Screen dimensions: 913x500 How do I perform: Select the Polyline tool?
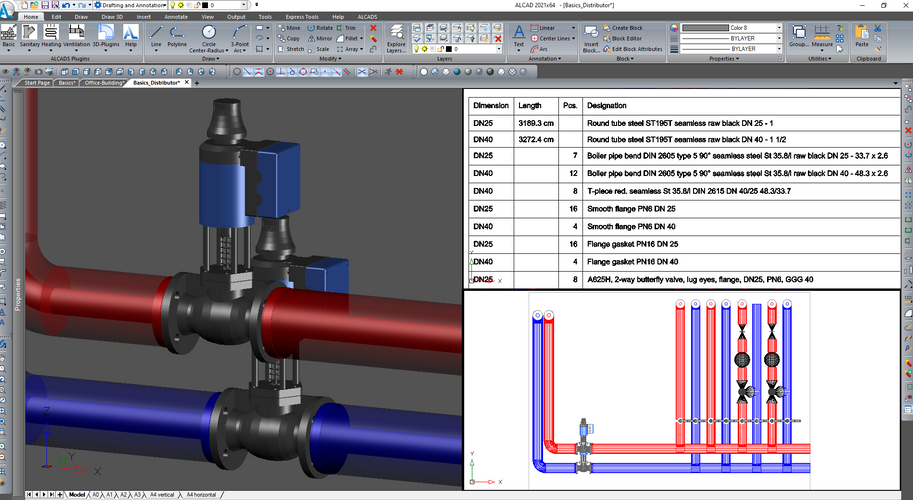(177, 34)
